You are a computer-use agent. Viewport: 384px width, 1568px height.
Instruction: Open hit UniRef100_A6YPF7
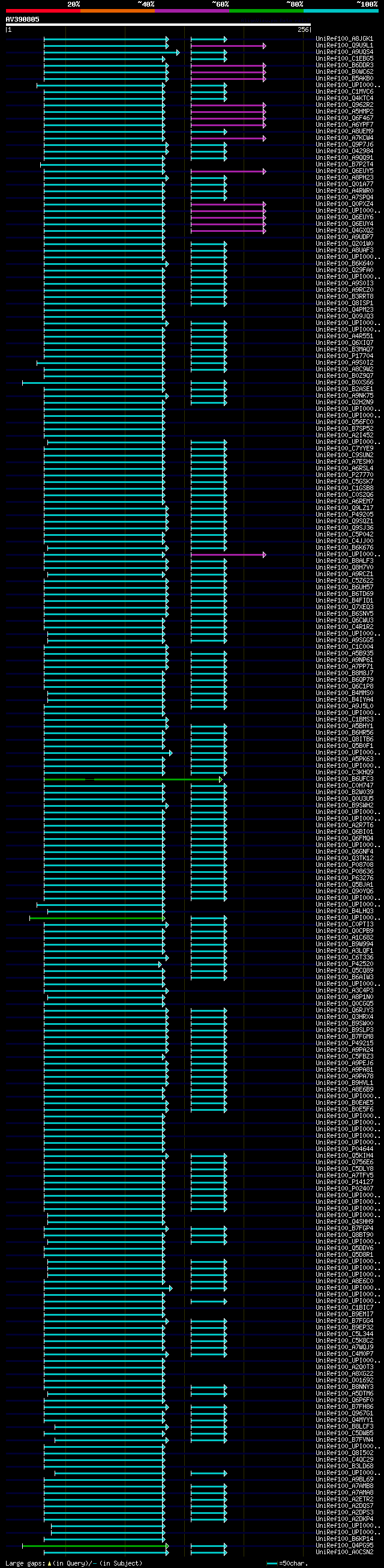point(344,125)
